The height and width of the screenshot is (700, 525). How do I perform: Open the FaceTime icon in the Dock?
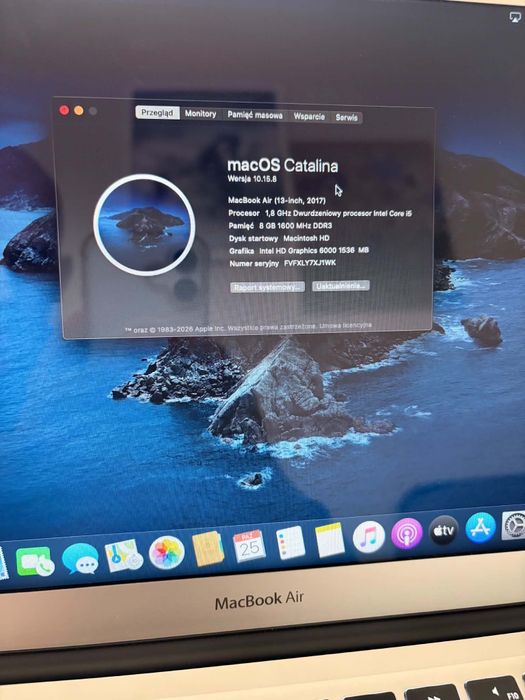tap(34, 561)
